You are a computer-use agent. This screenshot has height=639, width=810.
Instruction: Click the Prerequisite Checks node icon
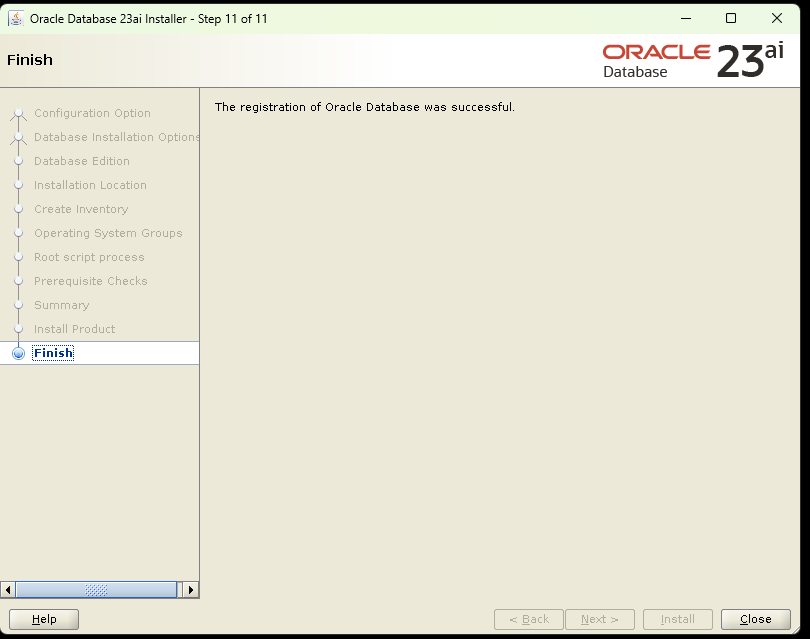click(x=18, y=281)
